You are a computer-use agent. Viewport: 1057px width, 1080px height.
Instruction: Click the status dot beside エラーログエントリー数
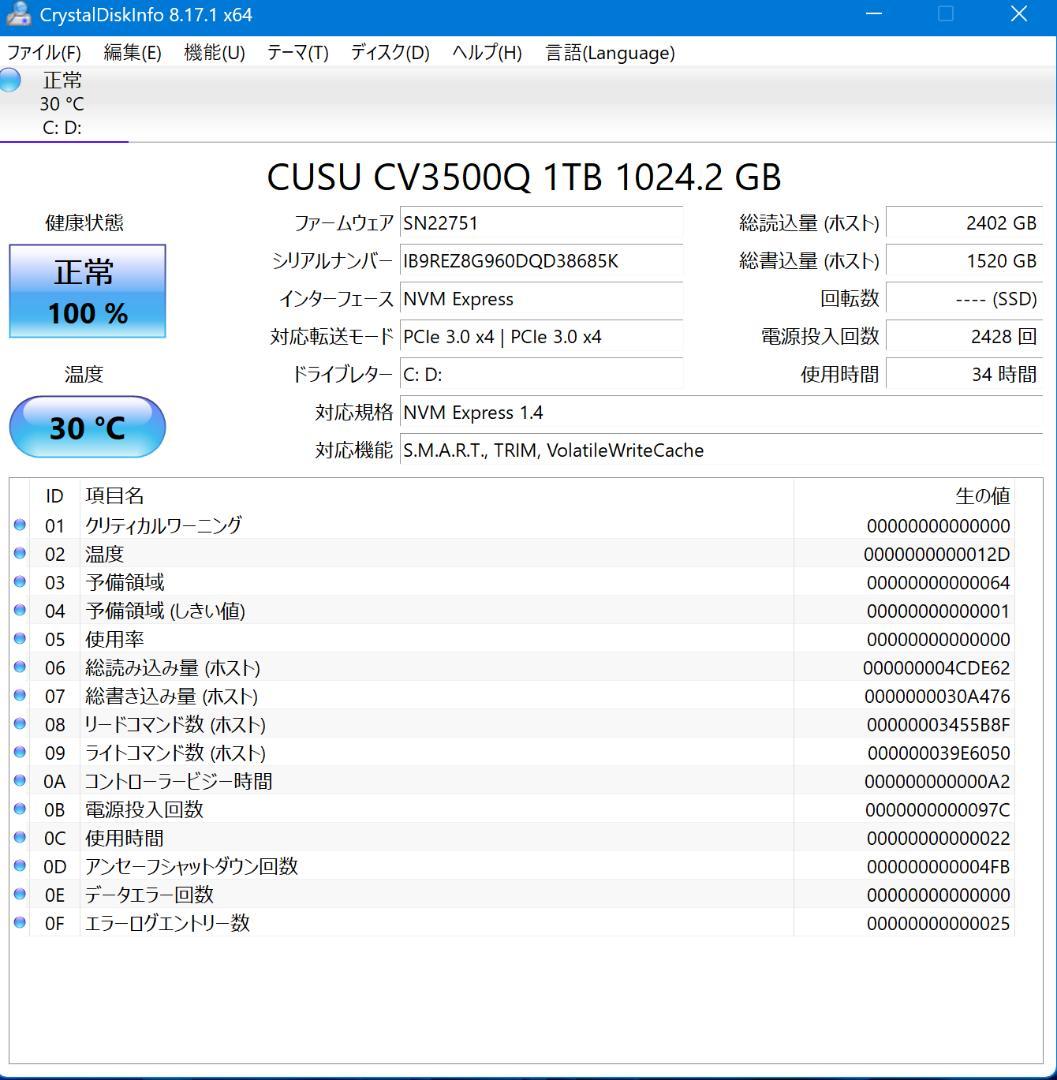pos(18,923)
